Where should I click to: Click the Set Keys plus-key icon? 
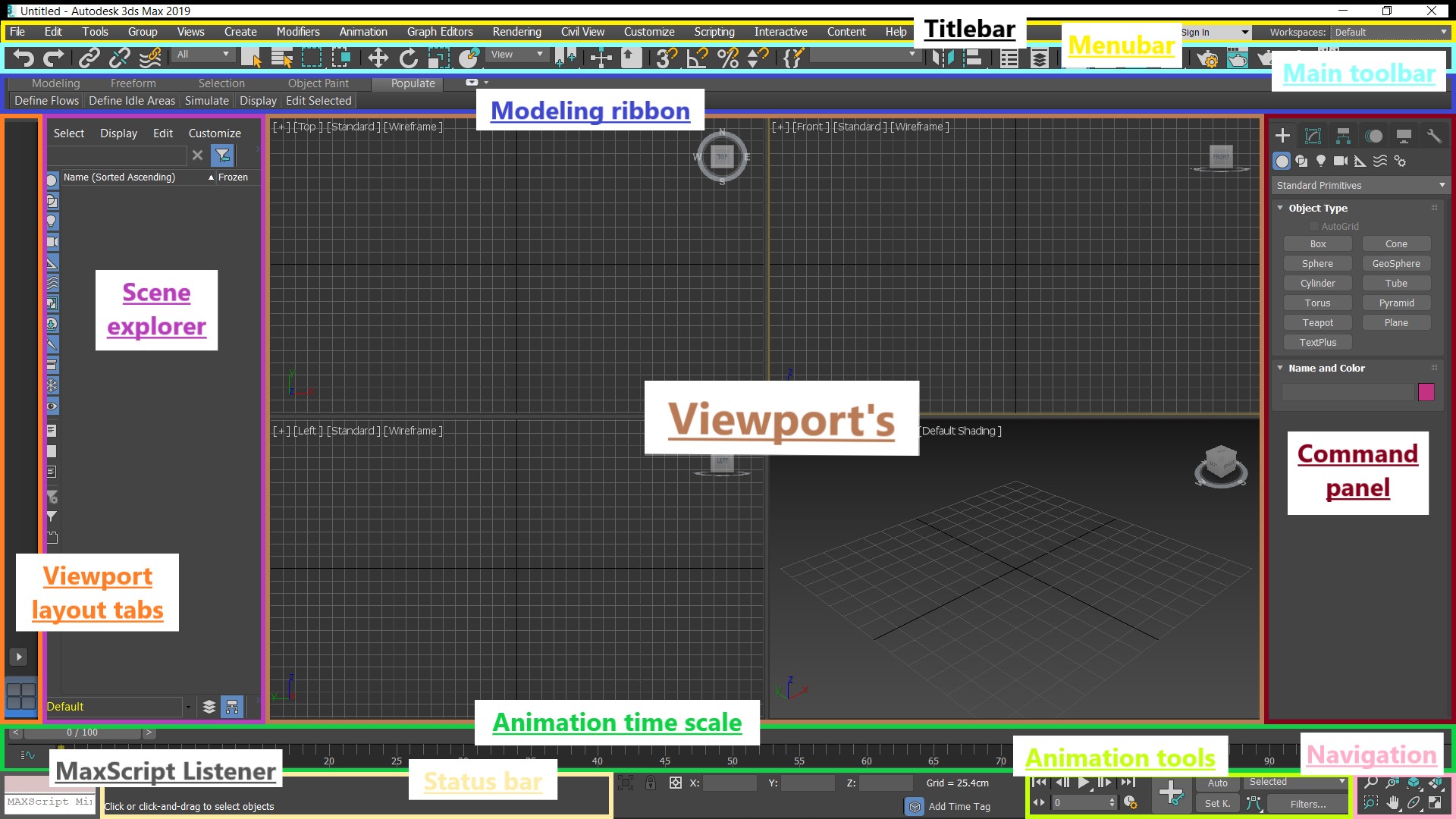coord(1171,793)
